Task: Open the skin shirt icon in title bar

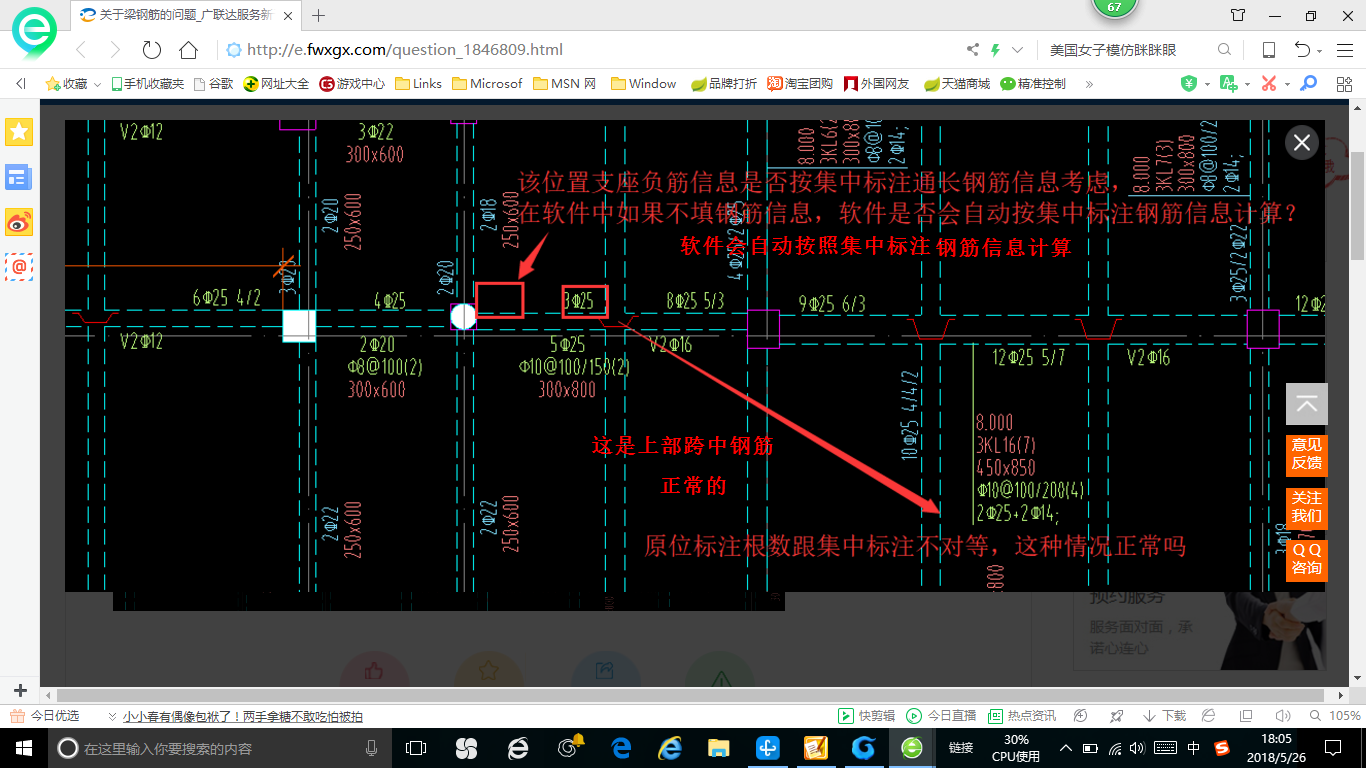Action: pos(1238,15)
